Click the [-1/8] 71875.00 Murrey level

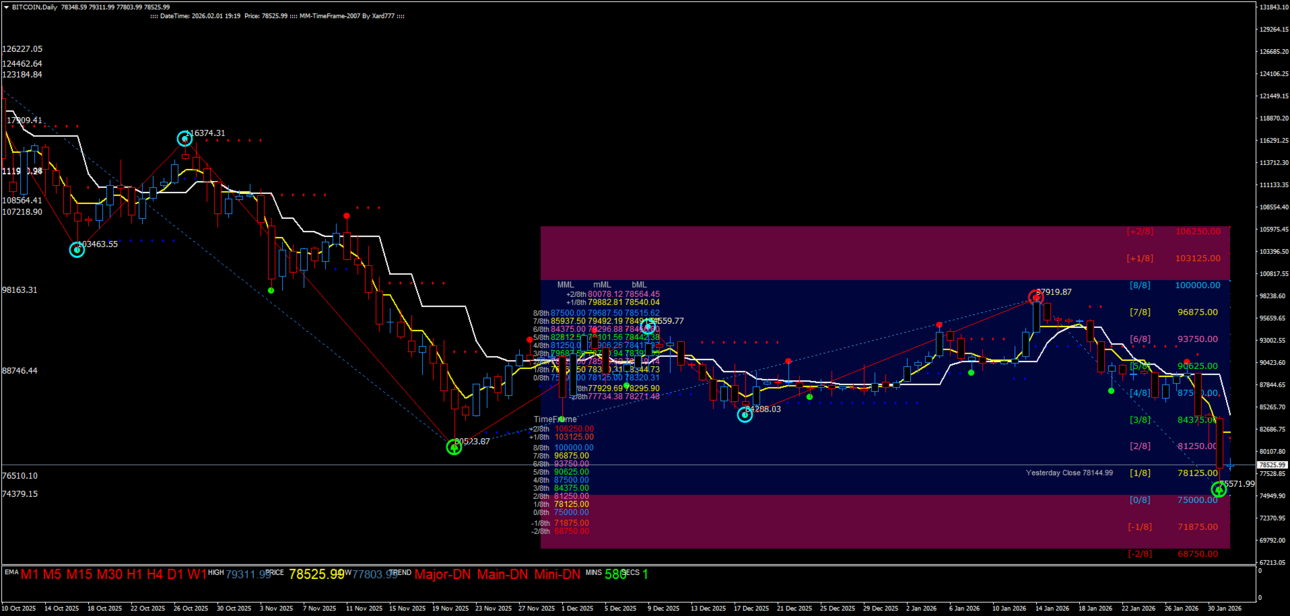1174,527
